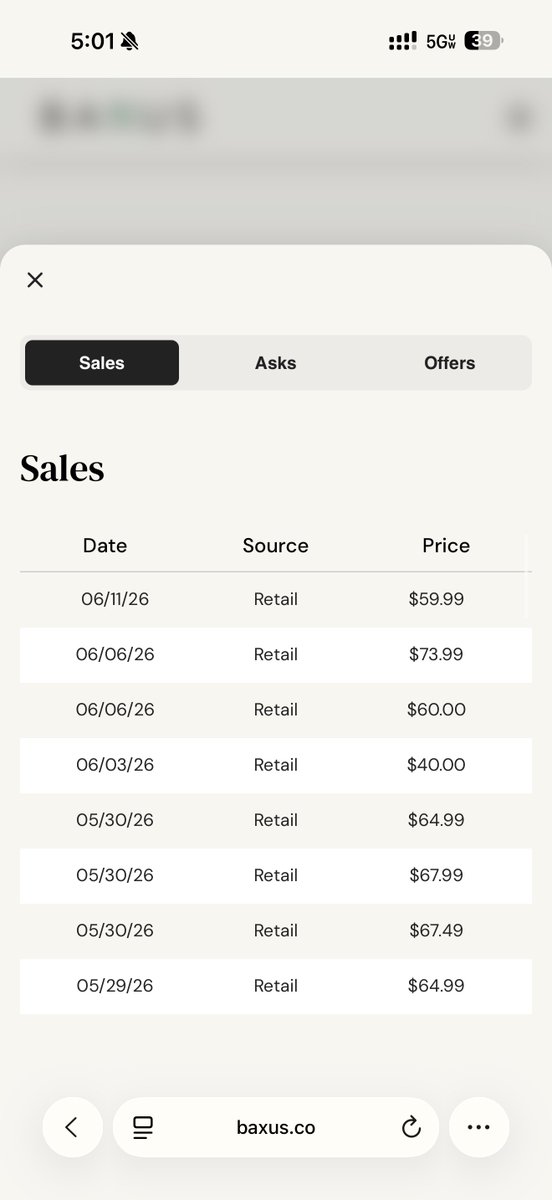The height and width of the screenshot is (1200, 552).
Task: Go back using browser back arrow
Action: point(72,1127)
